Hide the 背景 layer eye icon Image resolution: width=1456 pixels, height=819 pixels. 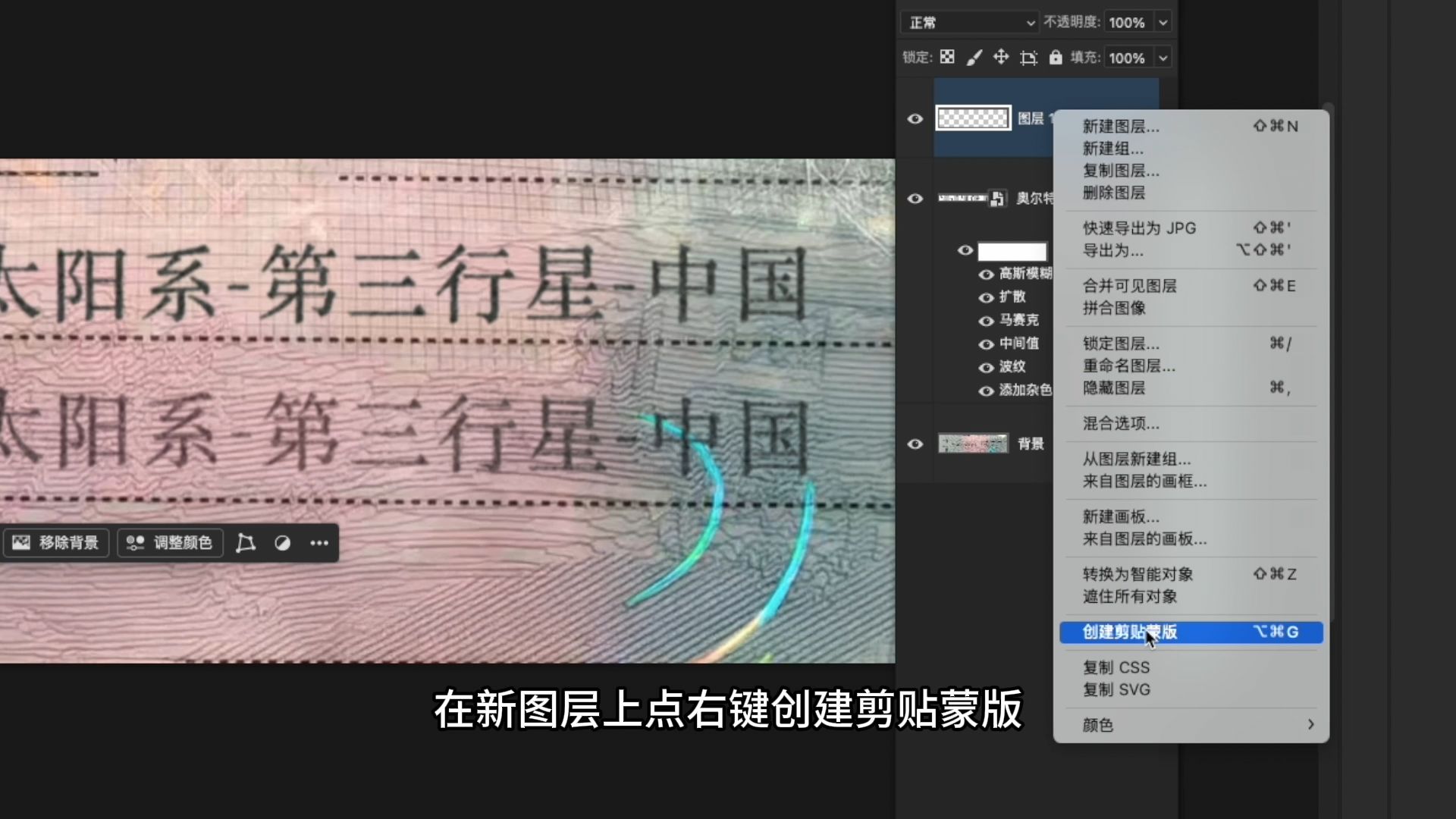tap(915, 444)
